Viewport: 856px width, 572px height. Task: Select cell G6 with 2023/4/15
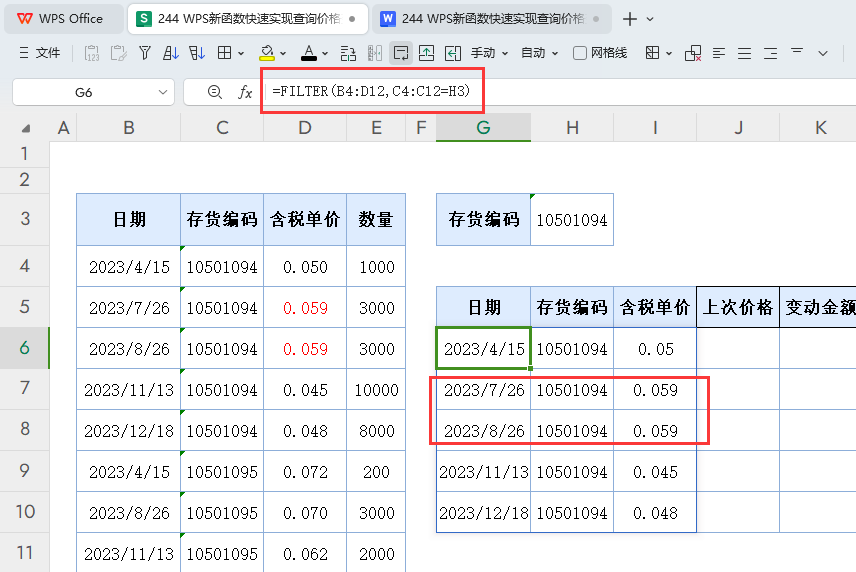tap(484, 348)
